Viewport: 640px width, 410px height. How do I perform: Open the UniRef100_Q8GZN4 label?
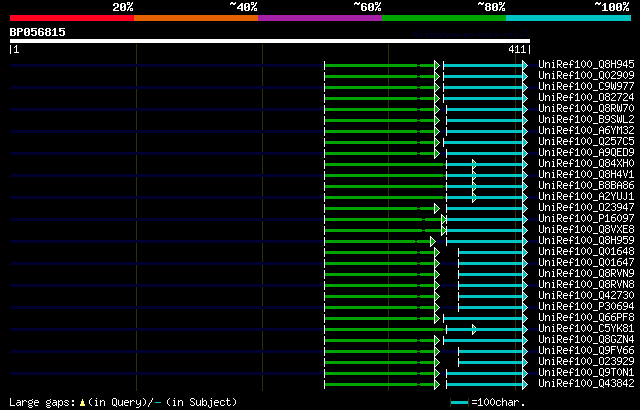(x=586, y=340)
